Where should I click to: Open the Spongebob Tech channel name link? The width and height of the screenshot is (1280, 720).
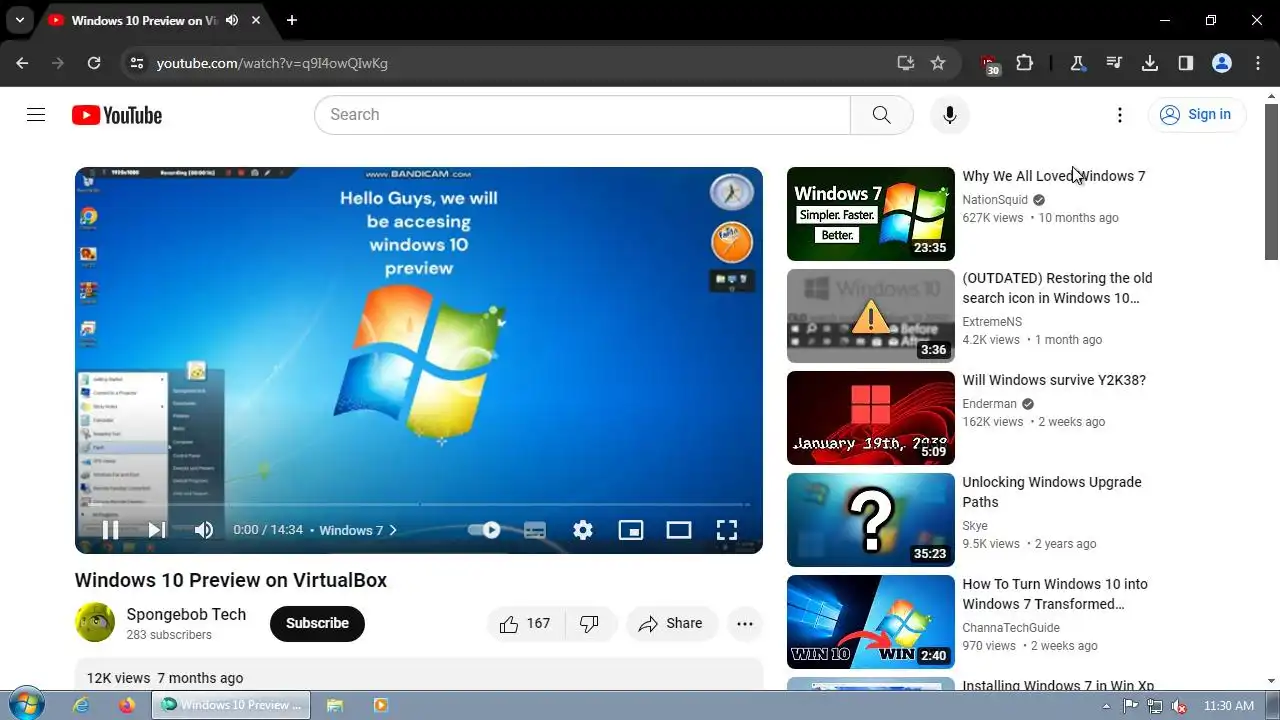tap(186, 614)
